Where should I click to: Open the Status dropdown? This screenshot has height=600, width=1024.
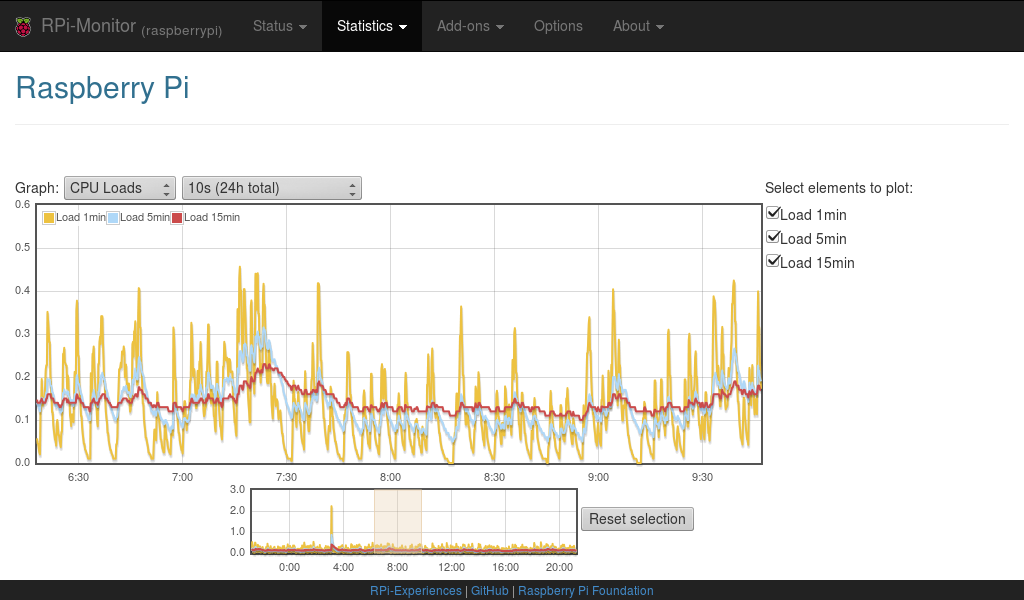tap(279, 26)
